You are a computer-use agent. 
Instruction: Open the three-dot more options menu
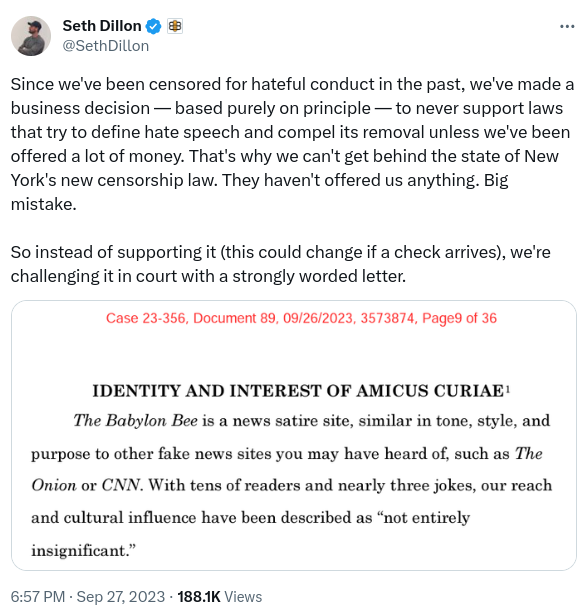click(567, 27)
